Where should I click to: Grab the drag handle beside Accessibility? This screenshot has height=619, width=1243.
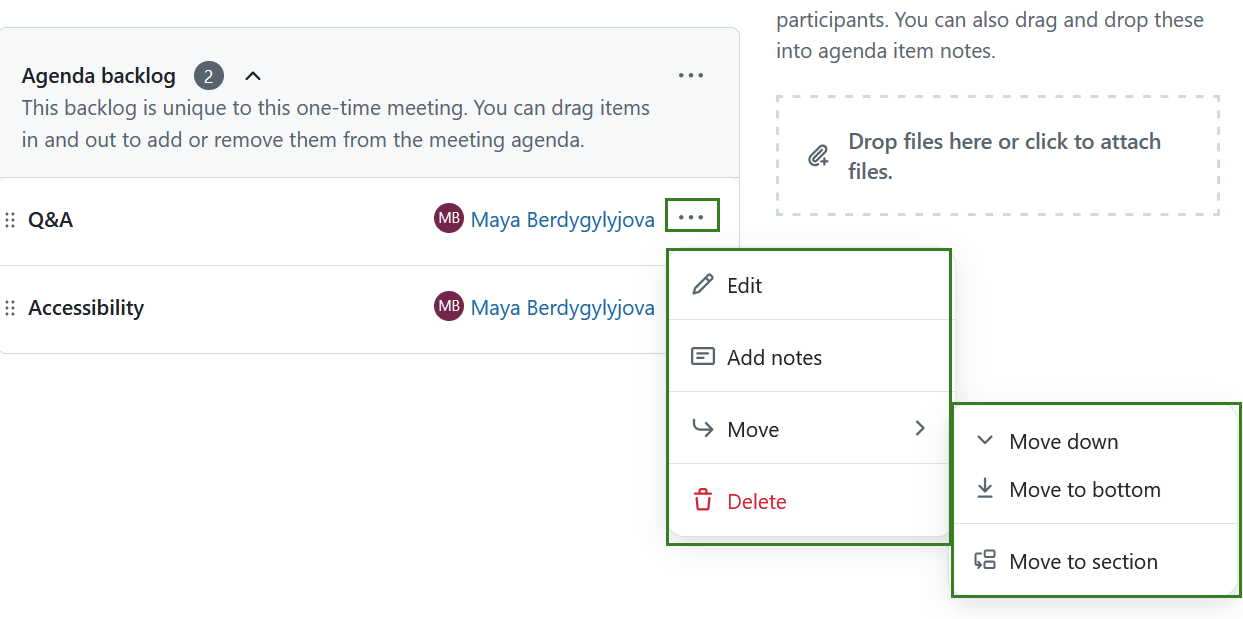click(11, 307)
